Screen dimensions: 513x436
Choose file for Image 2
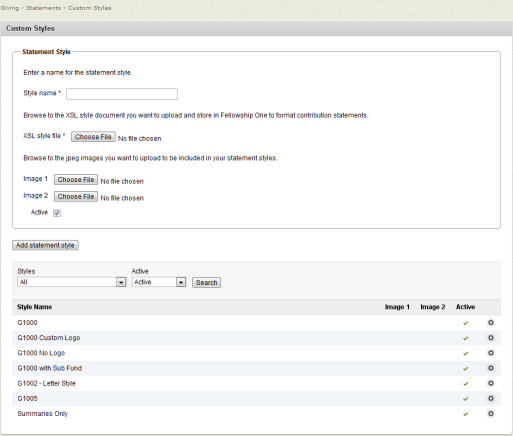coord(76,197)
